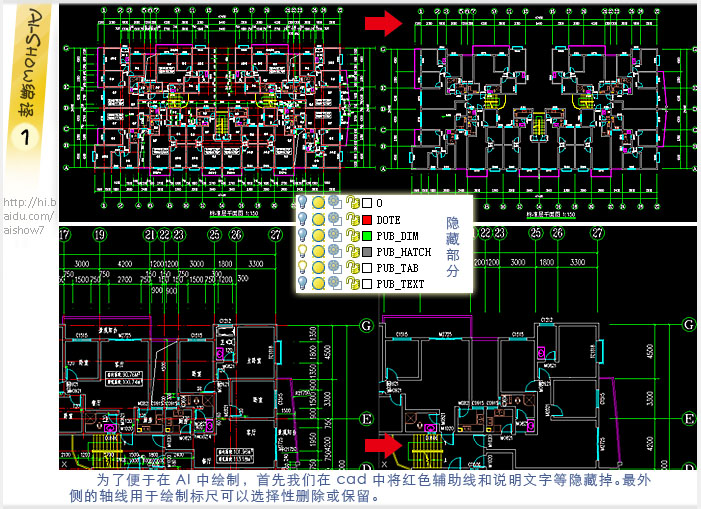Select the PUB_DIM layer name
Image resolution: width=701 pixels, height=509 pixels.
coord(397,236)
